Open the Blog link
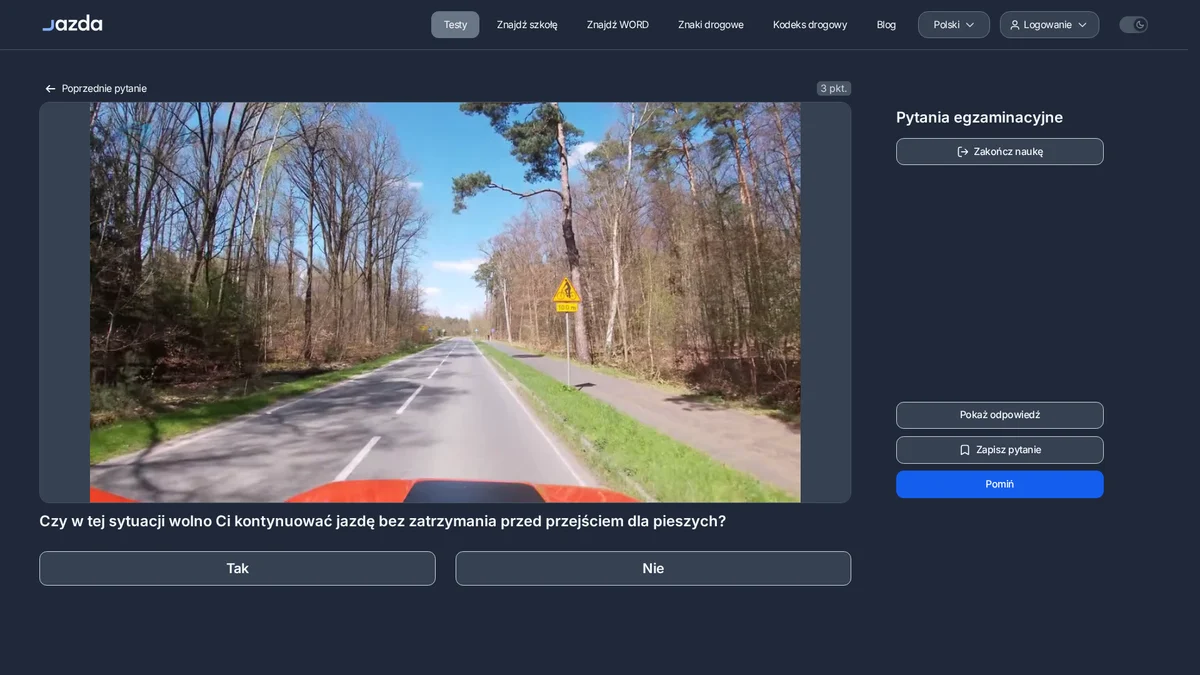 886,25
